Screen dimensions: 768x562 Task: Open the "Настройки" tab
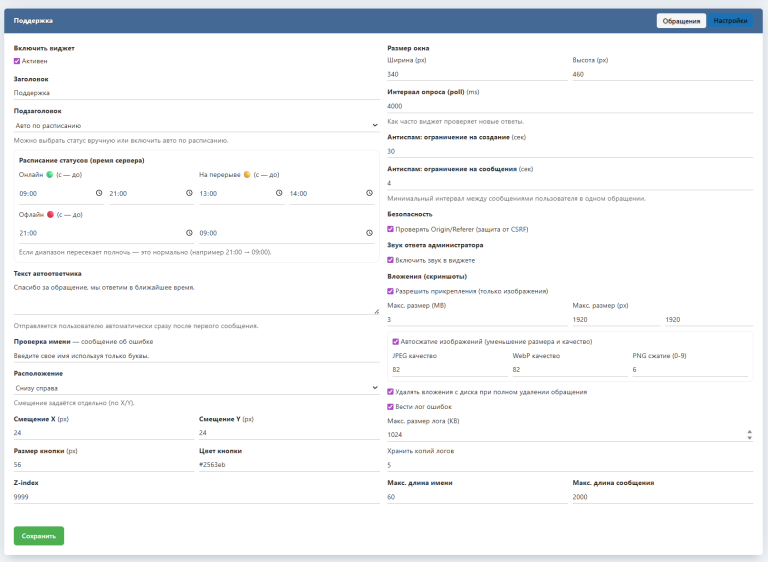pos(730,20)
